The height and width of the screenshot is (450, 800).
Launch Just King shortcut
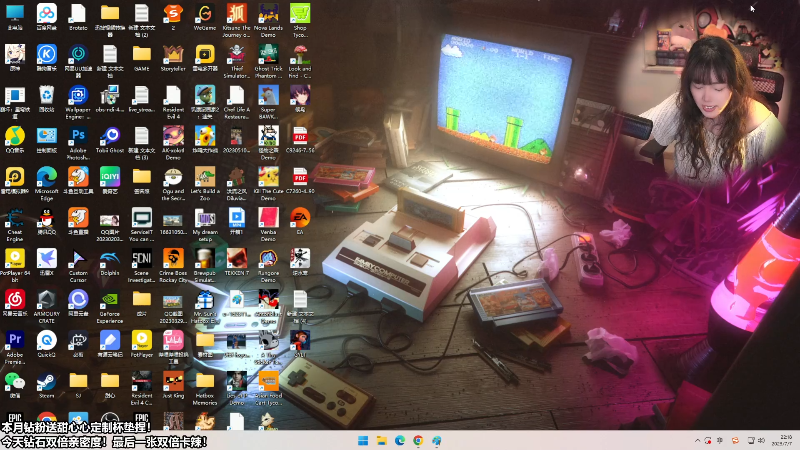[x=173, y=384]
